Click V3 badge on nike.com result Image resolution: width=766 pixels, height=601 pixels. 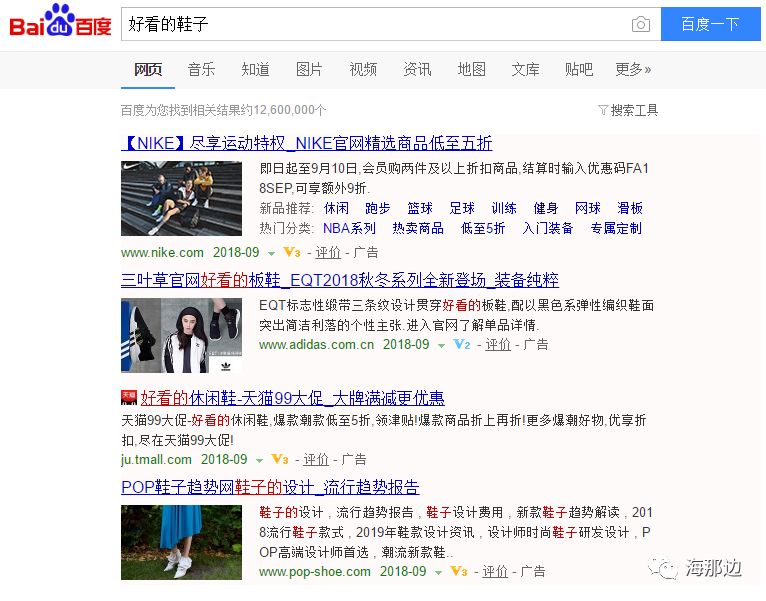292,252
